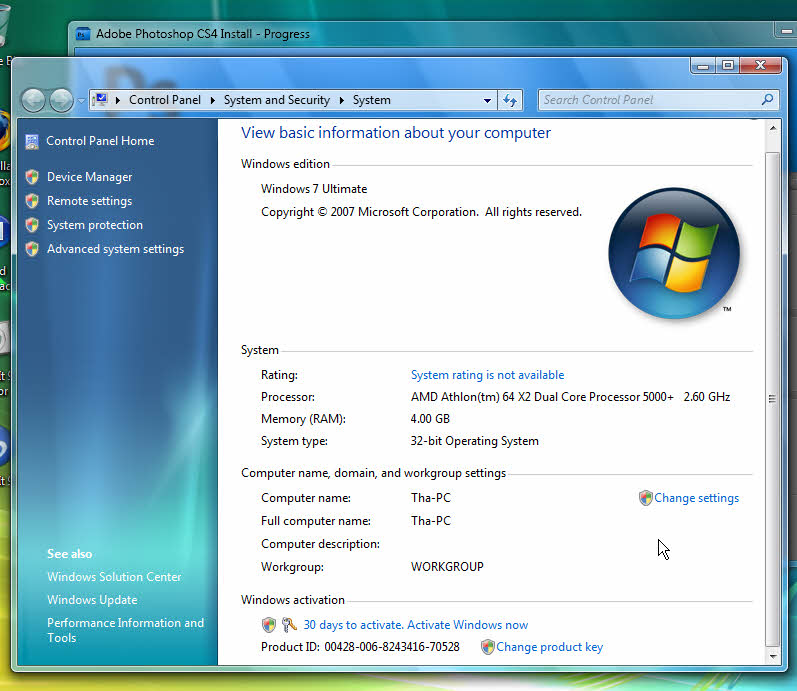
Task: Open the recent pages dropdown arrow
Action: coord(81,101)
